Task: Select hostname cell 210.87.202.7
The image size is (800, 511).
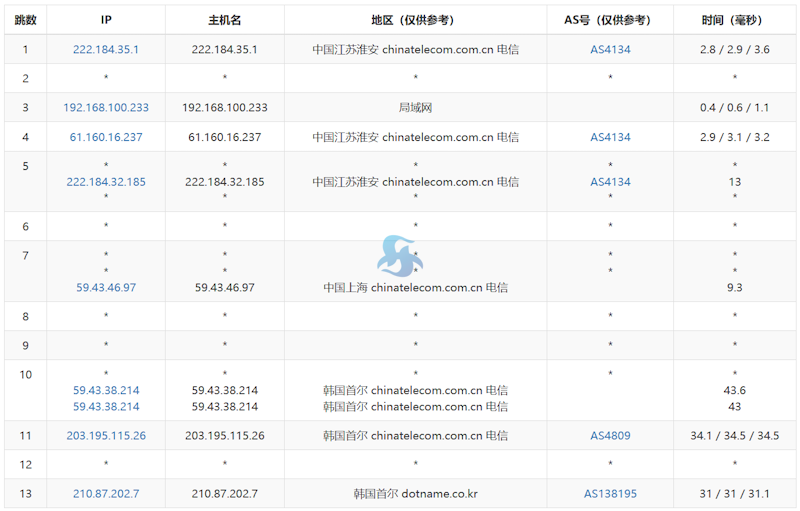Action: [224, 494]
